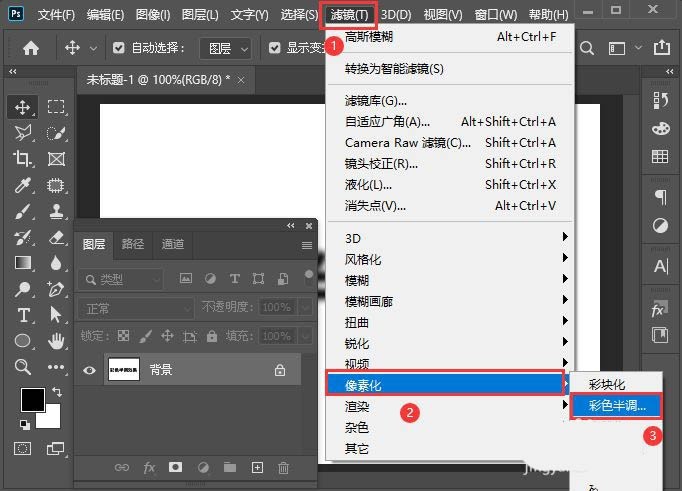This screenshot has width=682, height=491.
Task: Select the Rectangular Marquee tool
Action: pos(56,107)
